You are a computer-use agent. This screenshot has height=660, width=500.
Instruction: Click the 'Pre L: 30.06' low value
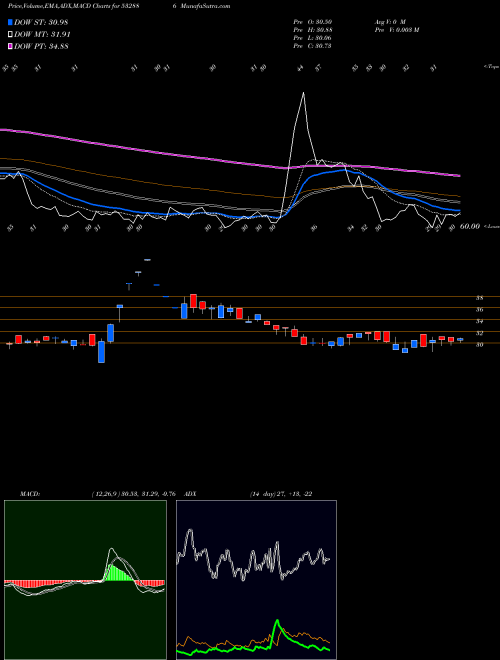coord(313,38)
